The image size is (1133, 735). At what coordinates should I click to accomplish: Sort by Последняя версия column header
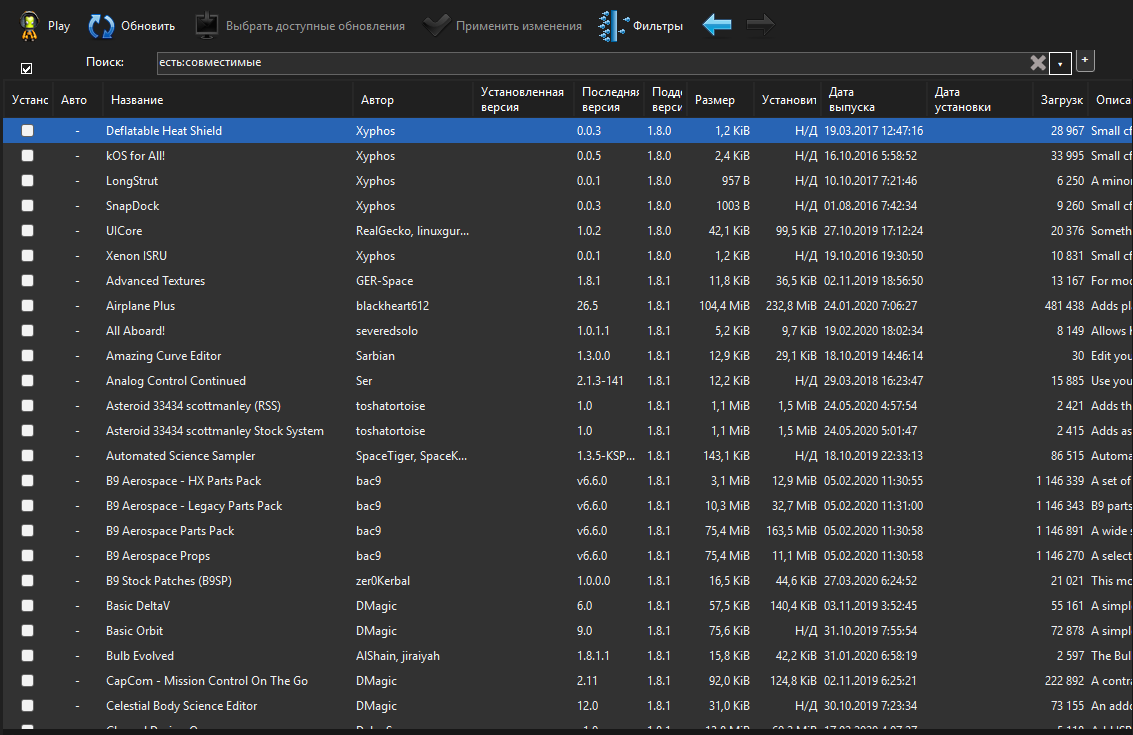608,100
